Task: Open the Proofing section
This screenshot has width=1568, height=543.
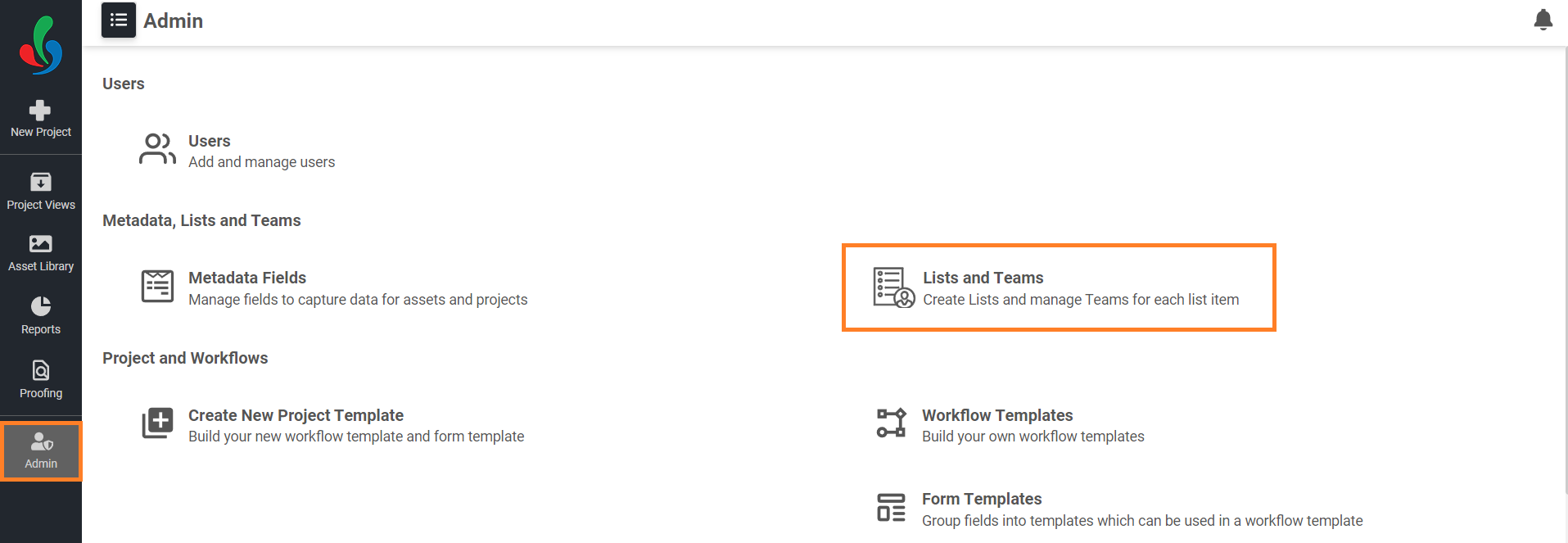Action: click(41, 380)
